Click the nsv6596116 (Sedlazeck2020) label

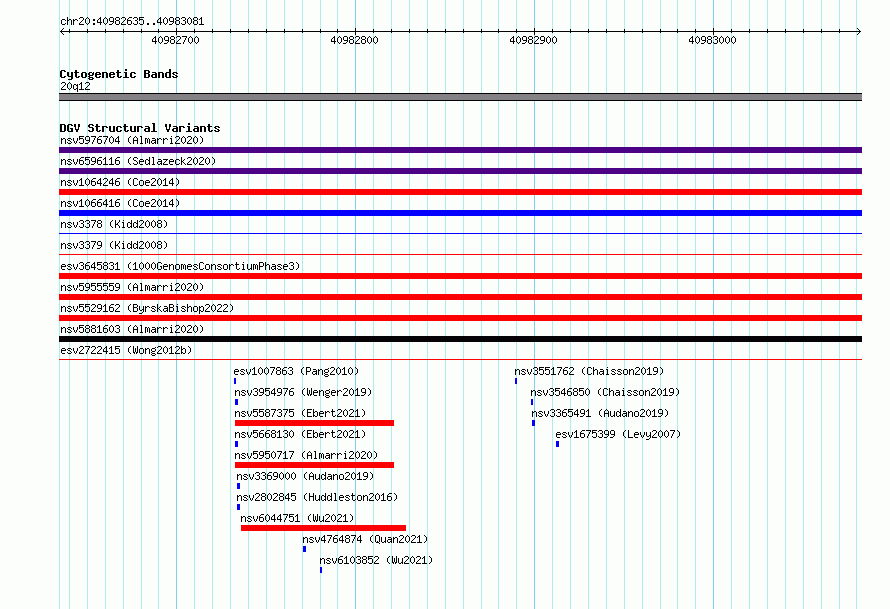click(138, 161)
